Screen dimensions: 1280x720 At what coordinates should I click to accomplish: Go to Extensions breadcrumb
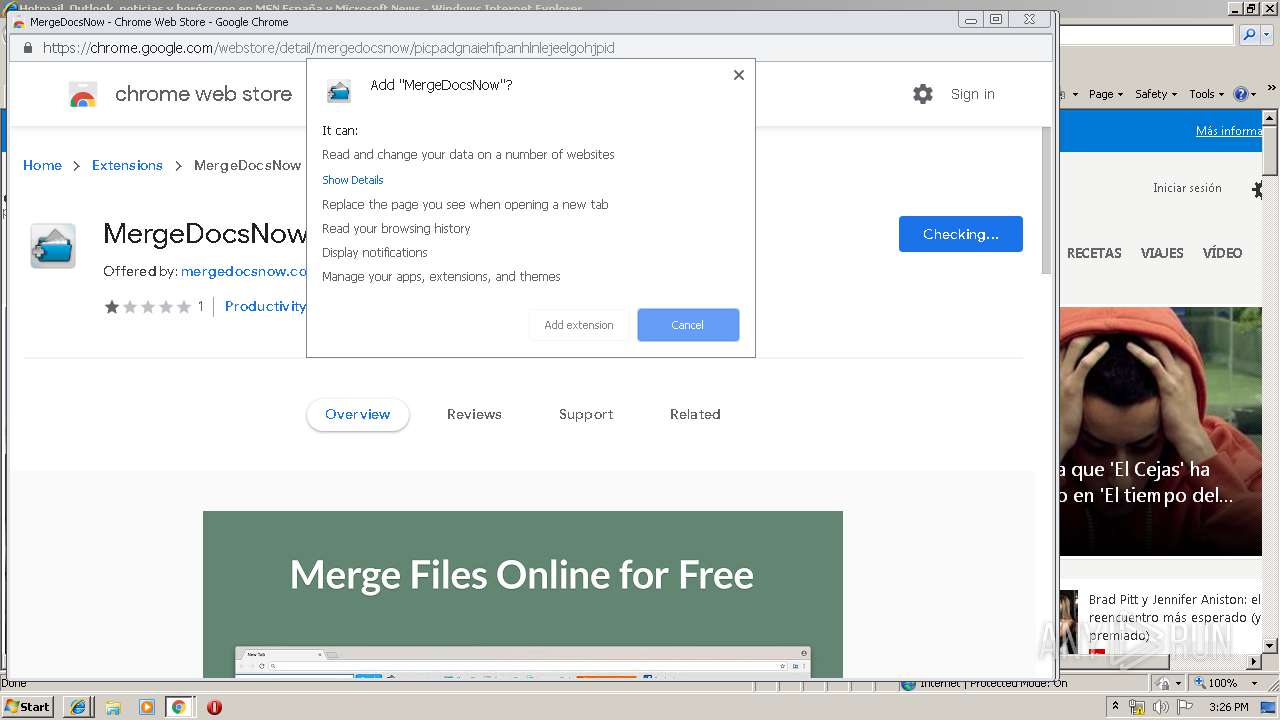click(127, 165)
